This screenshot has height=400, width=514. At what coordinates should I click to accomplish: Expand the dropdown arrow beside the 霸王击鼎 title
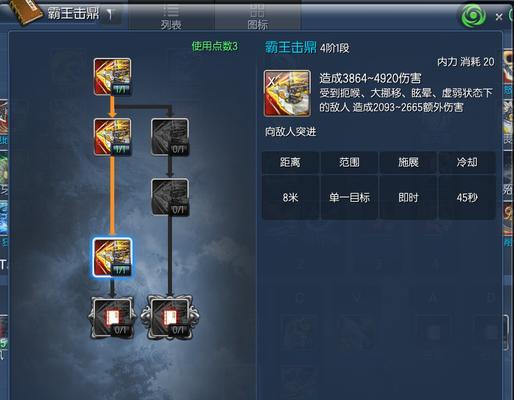click(110, 14)
